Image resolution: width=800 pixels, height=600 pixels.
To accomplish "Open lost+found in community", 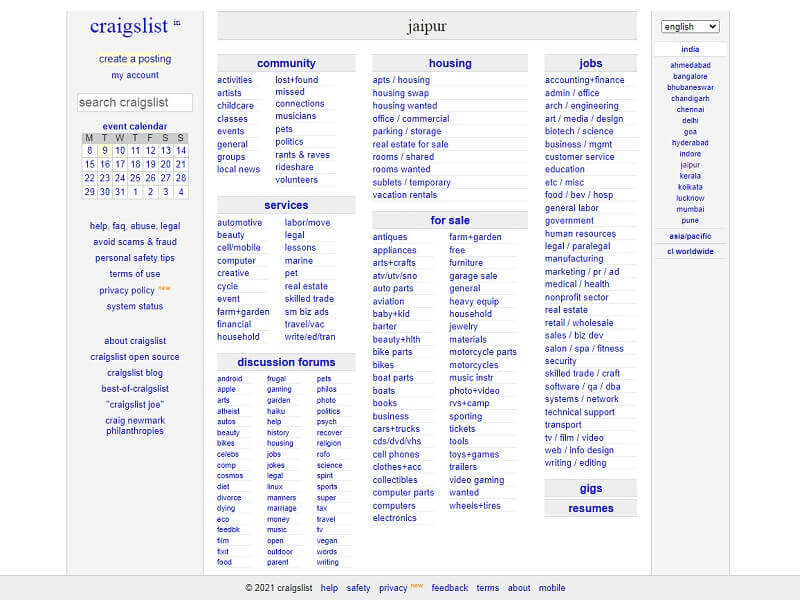I will click(296, 80).
